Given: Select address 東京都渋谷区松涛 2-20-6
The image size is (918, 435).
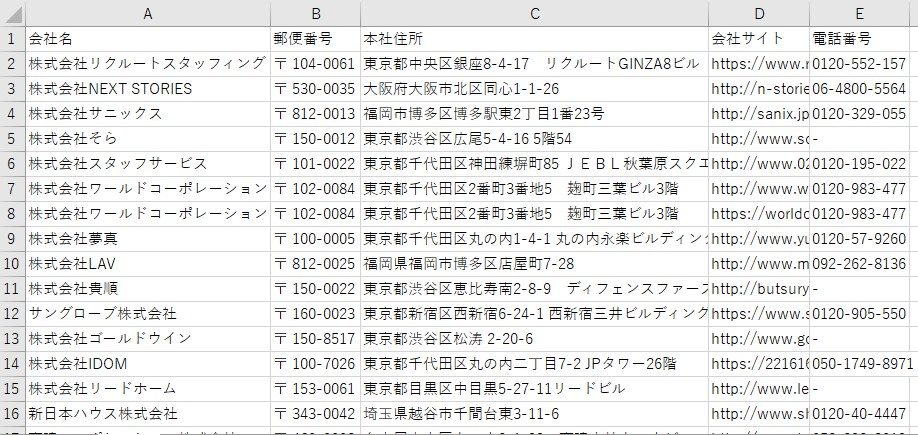Looking at the screenshot, I should point(535,339).
